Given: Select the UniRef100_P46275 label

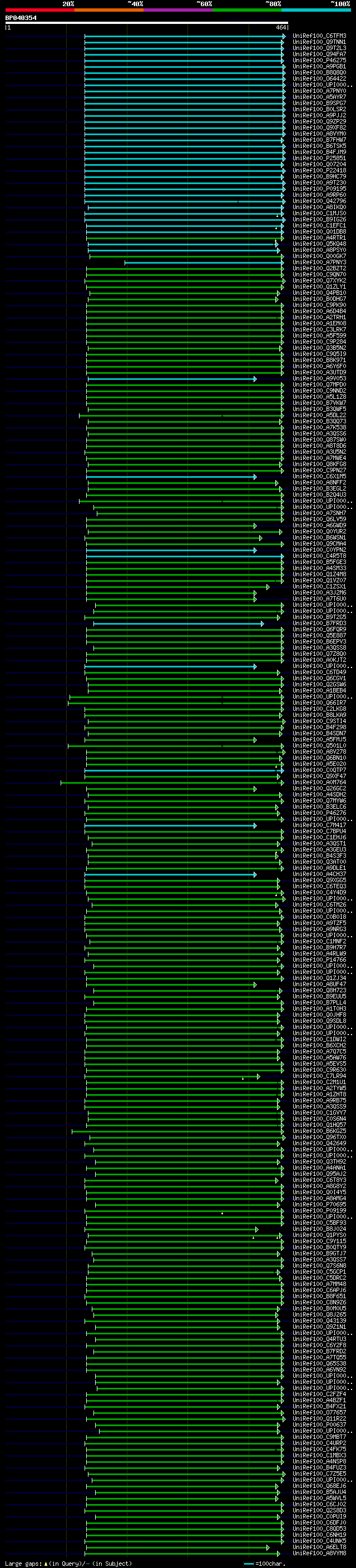Looking at the screenshot, I should coord(319,60).
